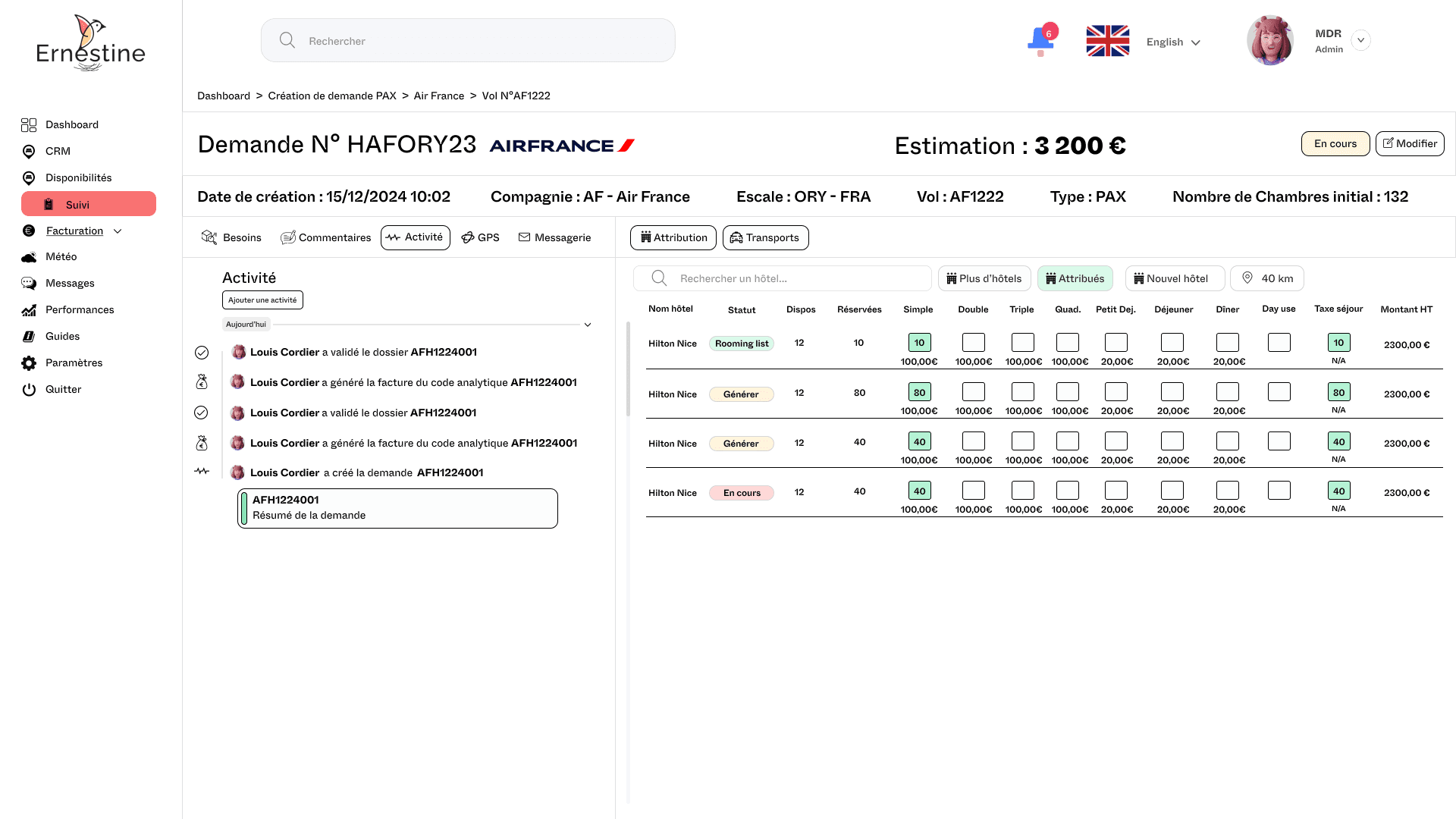The width and height of the screenshot is (1456, 819).
Task: Collapse the Aujourd'hui activity section chevron
Action: (x=587, y=325)
